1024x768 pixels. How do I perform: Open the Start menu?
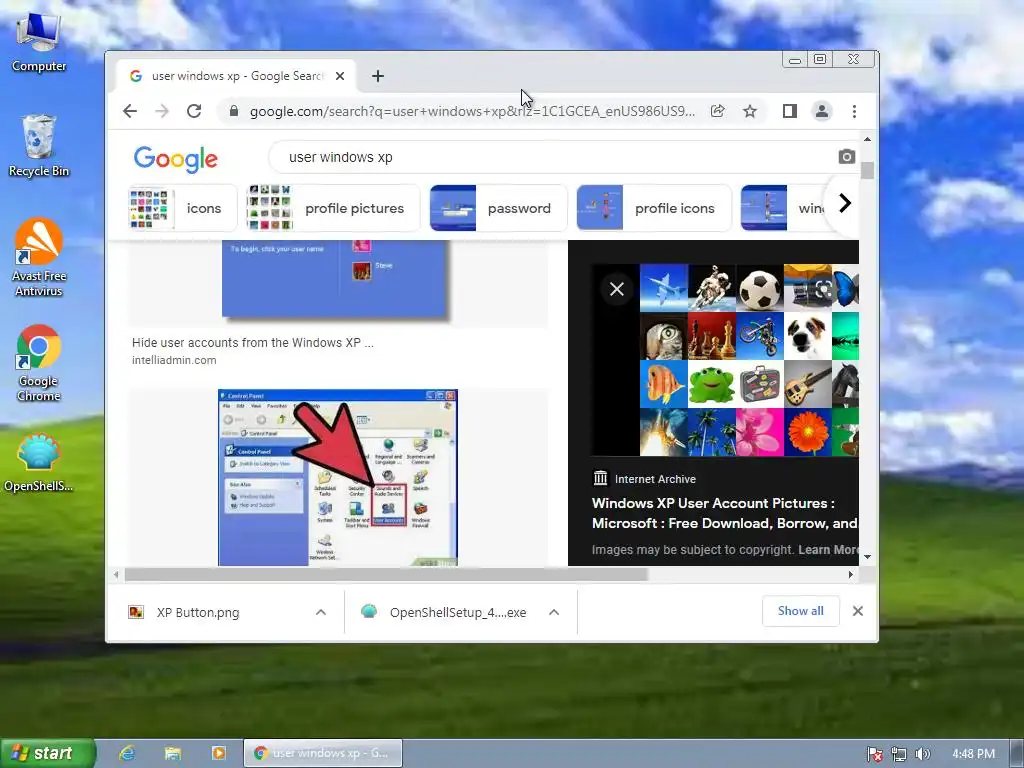47,753
